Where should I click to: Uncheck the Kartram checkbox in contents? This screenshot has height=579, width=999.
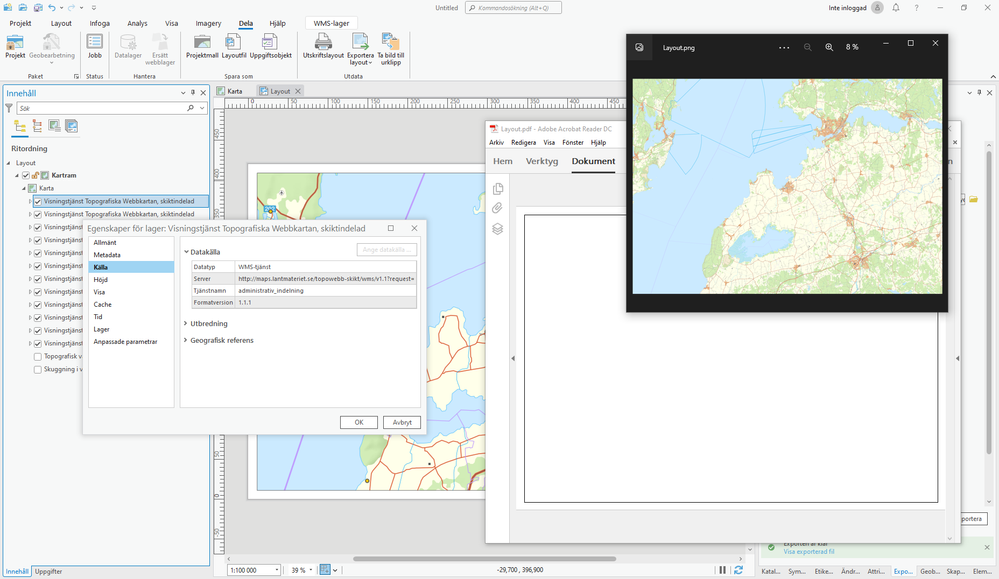[26, 175]
